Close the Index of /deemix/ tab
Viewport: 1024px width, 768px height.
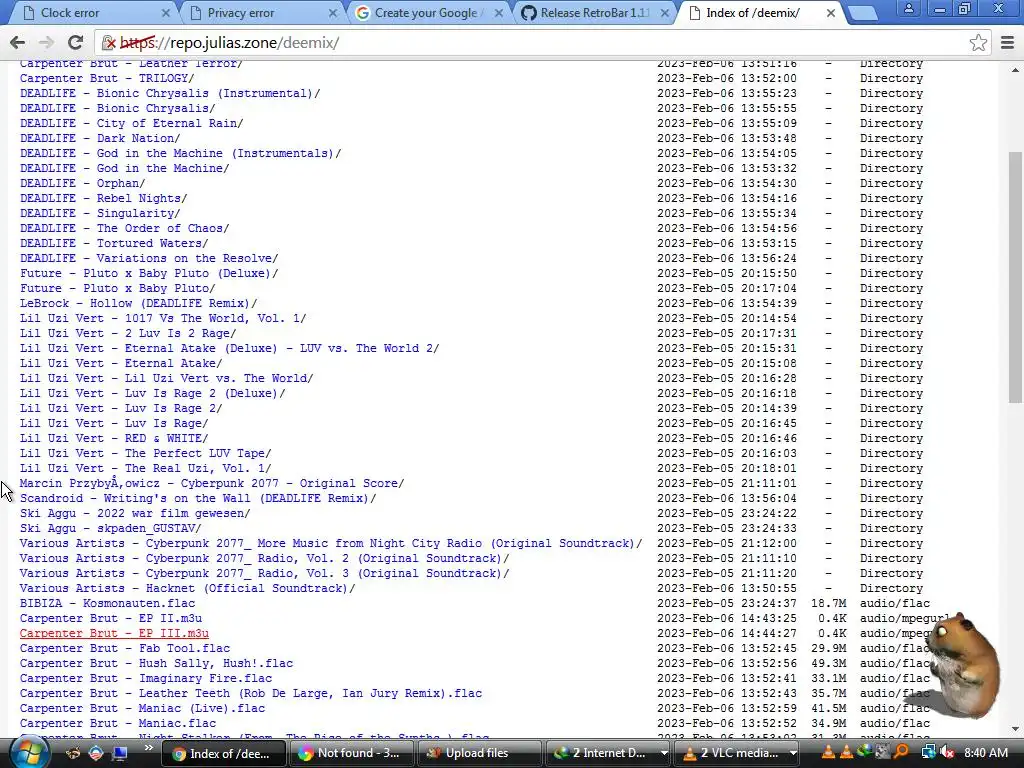click(831, 13)
